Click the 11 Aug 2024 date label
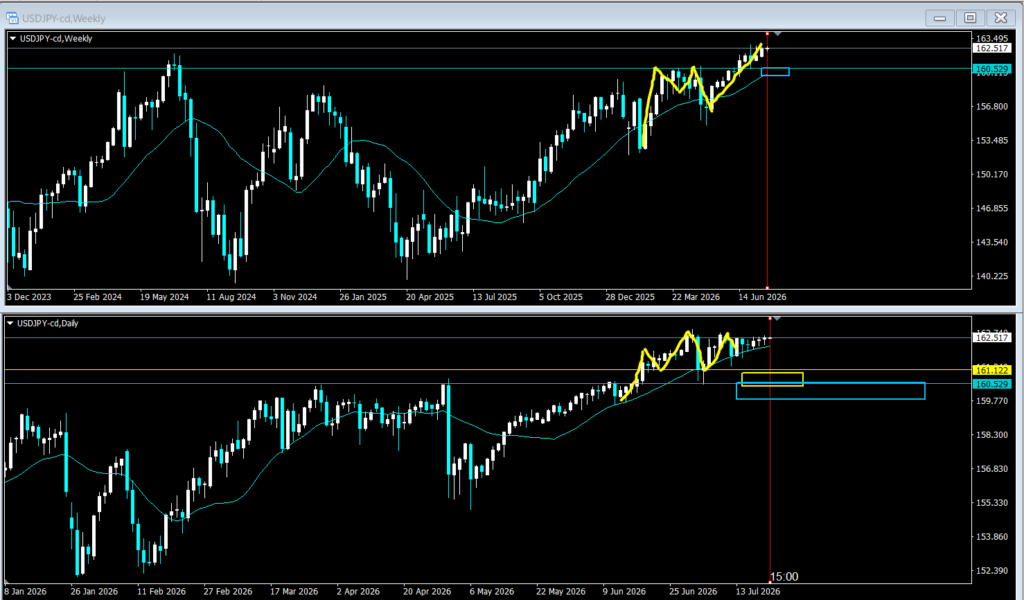 (x=231, y=297)
